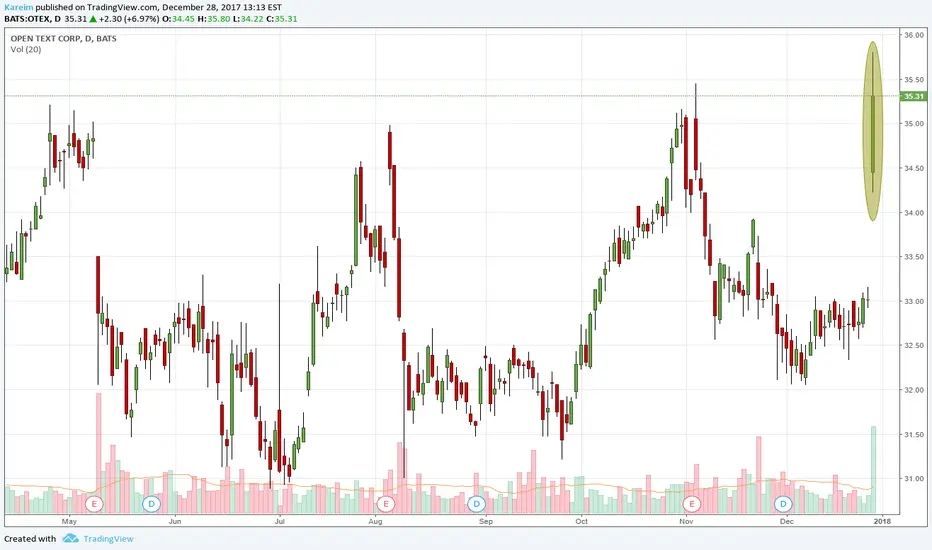This screenshot has height=550, width=932.
Task: Click the +2.30 (+6.97%) change value
Action: point(129,19)
